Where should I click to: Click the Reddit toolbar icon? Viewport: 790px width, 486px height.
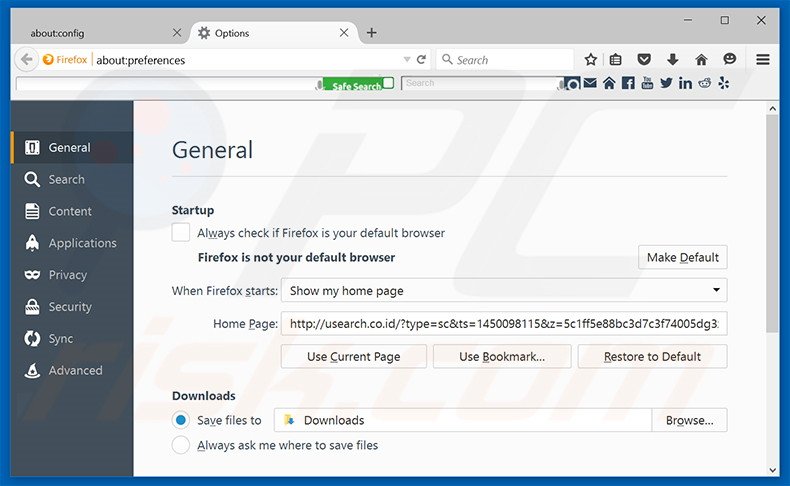tap(704, 83)
